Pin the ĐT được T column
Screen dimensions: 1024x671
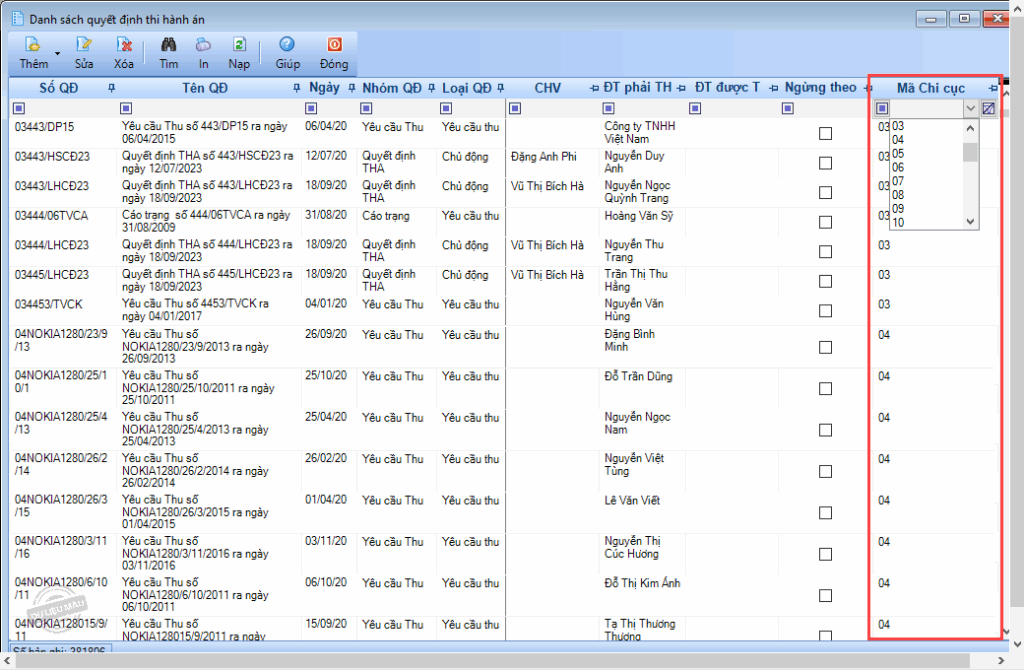pyautogui.click(x=774, y=88)
